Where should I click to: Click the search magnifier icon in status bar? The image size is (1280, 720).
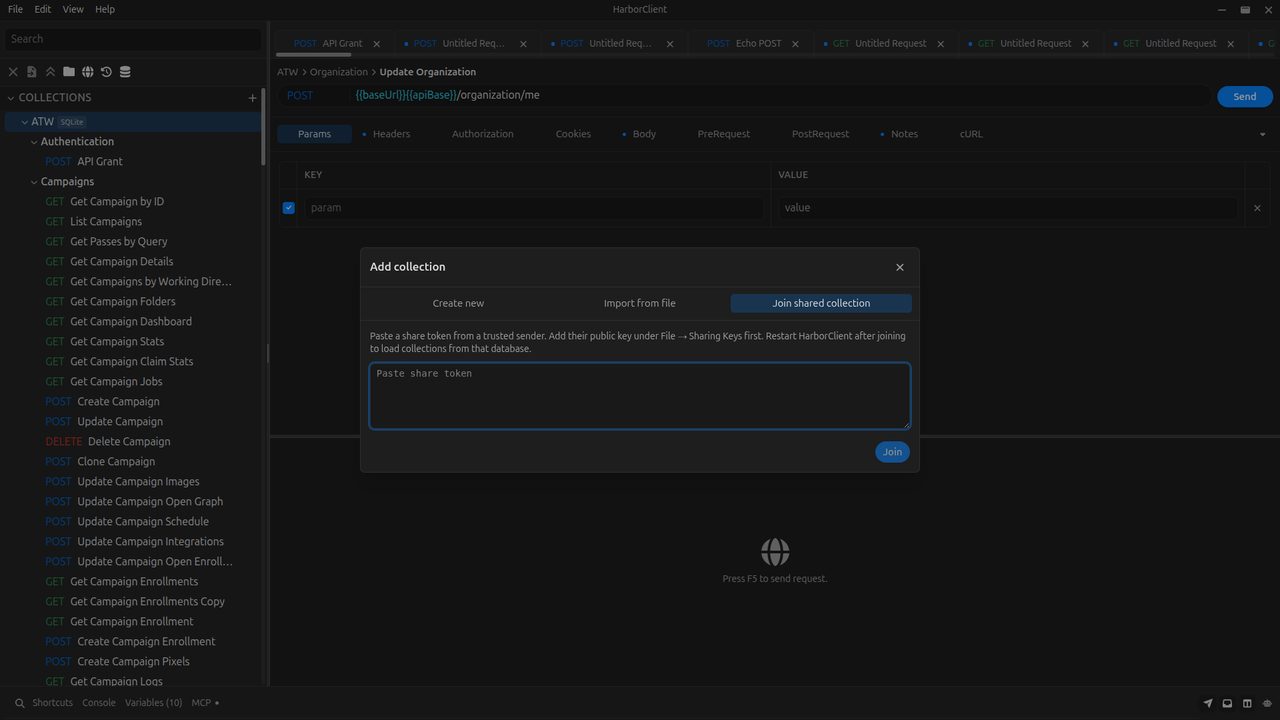click(19, 703)
